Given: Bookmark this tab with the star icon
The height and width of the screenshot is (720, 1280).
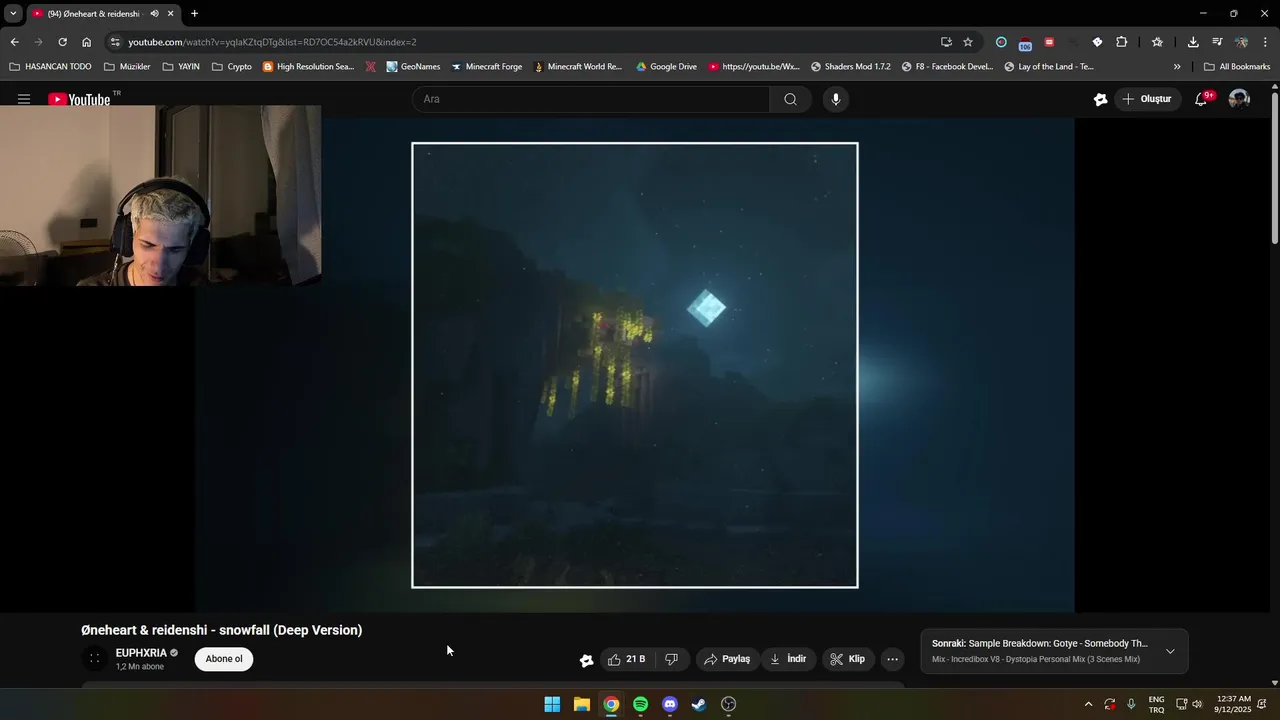Looking at the screenshot, I should pos(968,42).
